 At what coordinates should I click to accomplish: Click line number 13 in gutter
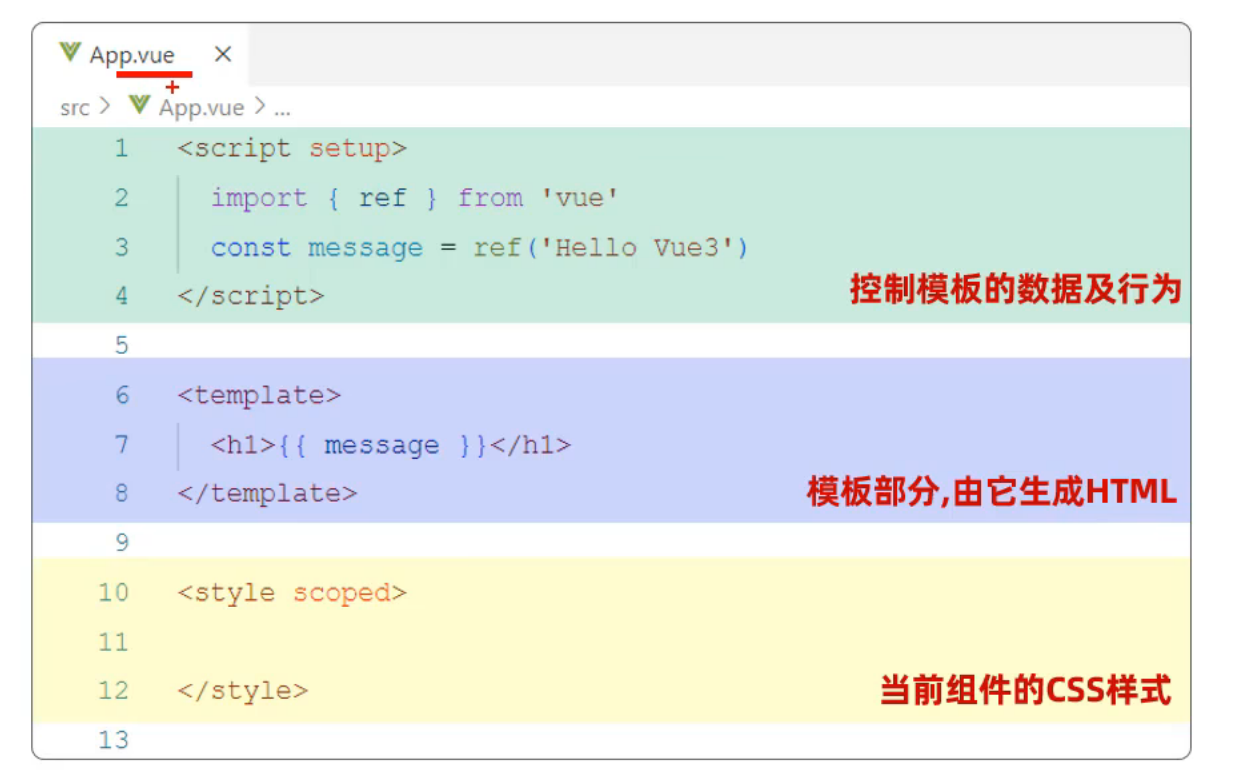(113, 740)
